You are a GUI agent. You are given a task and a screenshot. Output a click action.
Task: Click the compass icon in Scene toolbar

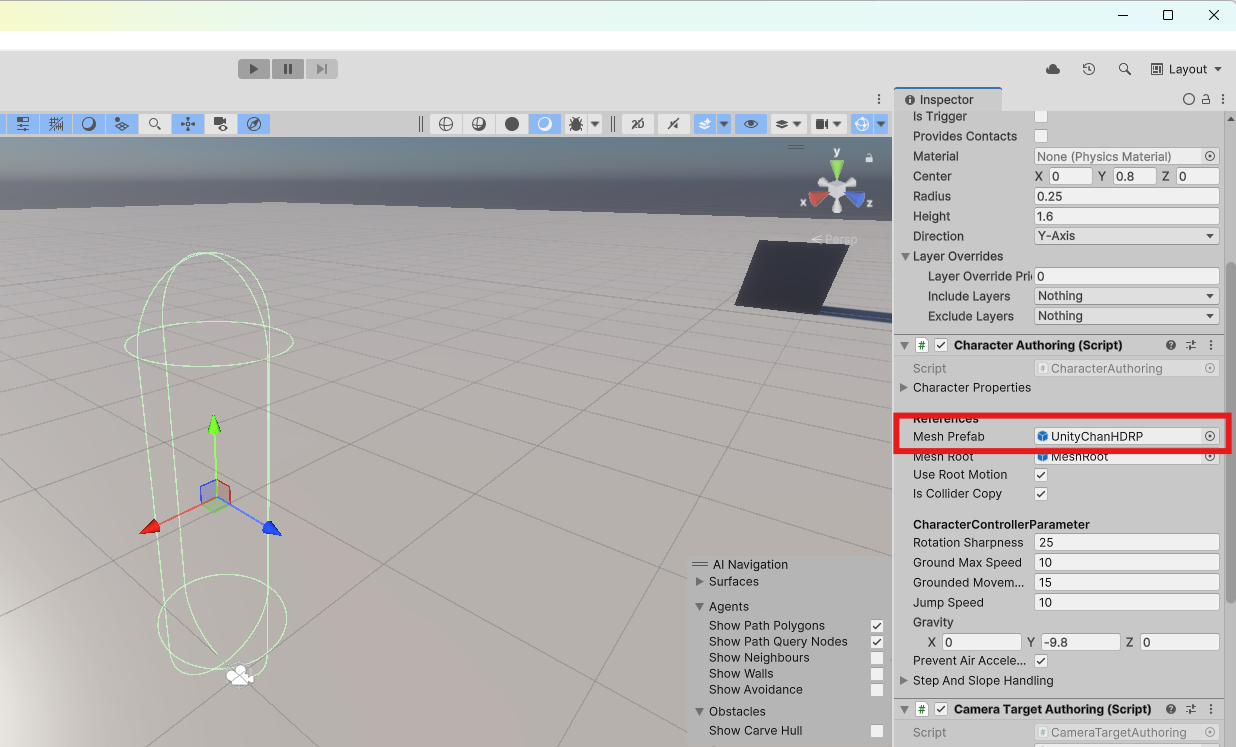pos(253,124)
